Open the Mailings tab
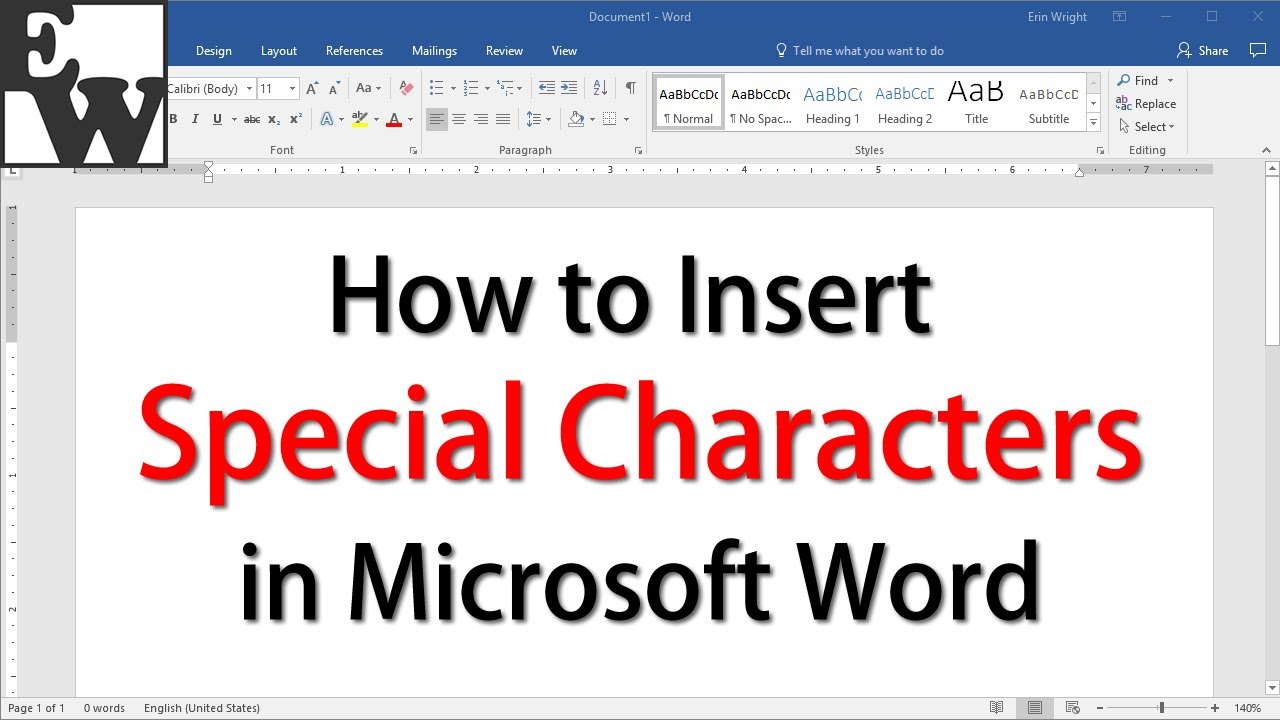This screenshot has height=720, width=1280. pos(434,51)
